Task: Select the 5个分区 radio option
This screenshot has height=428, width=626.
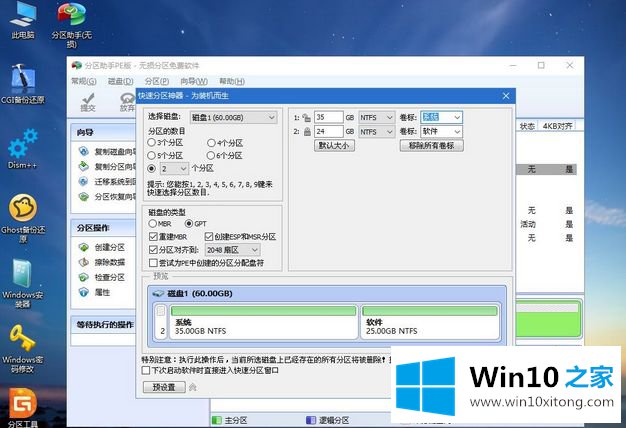Action: (151, 155)
